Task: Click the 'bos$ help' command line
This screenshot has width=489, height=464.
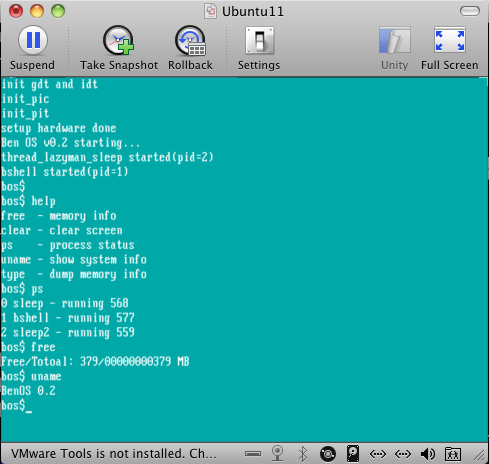Action: 28,201
